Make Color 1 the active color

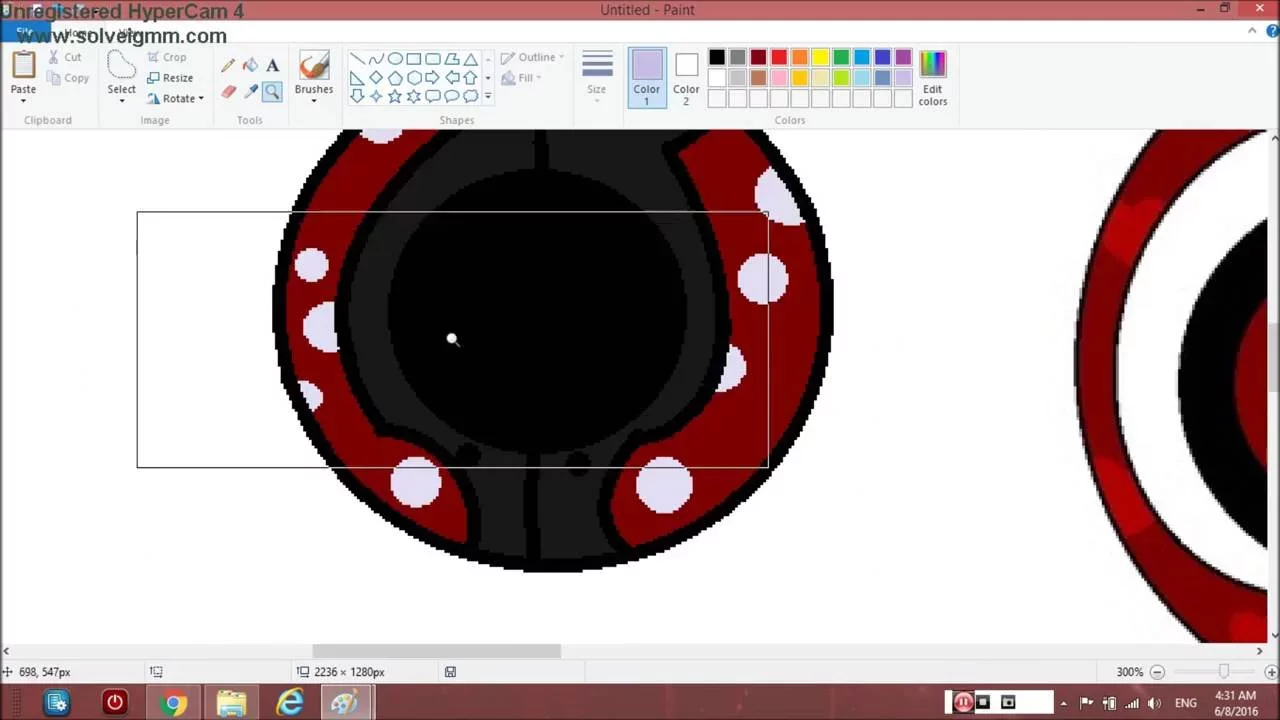(x=647, y=77)
